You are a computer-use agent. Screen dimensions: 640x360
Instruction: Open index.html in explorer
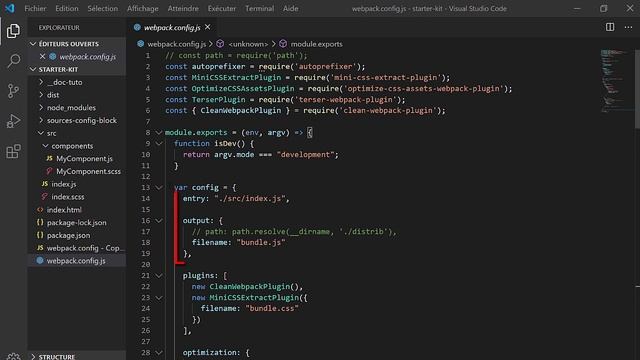[77, 209]
